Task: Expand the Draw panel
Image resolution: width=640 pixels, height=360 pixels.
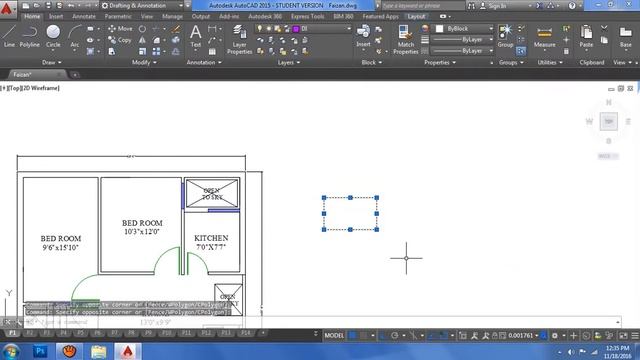Action: (x=51, y=62)
